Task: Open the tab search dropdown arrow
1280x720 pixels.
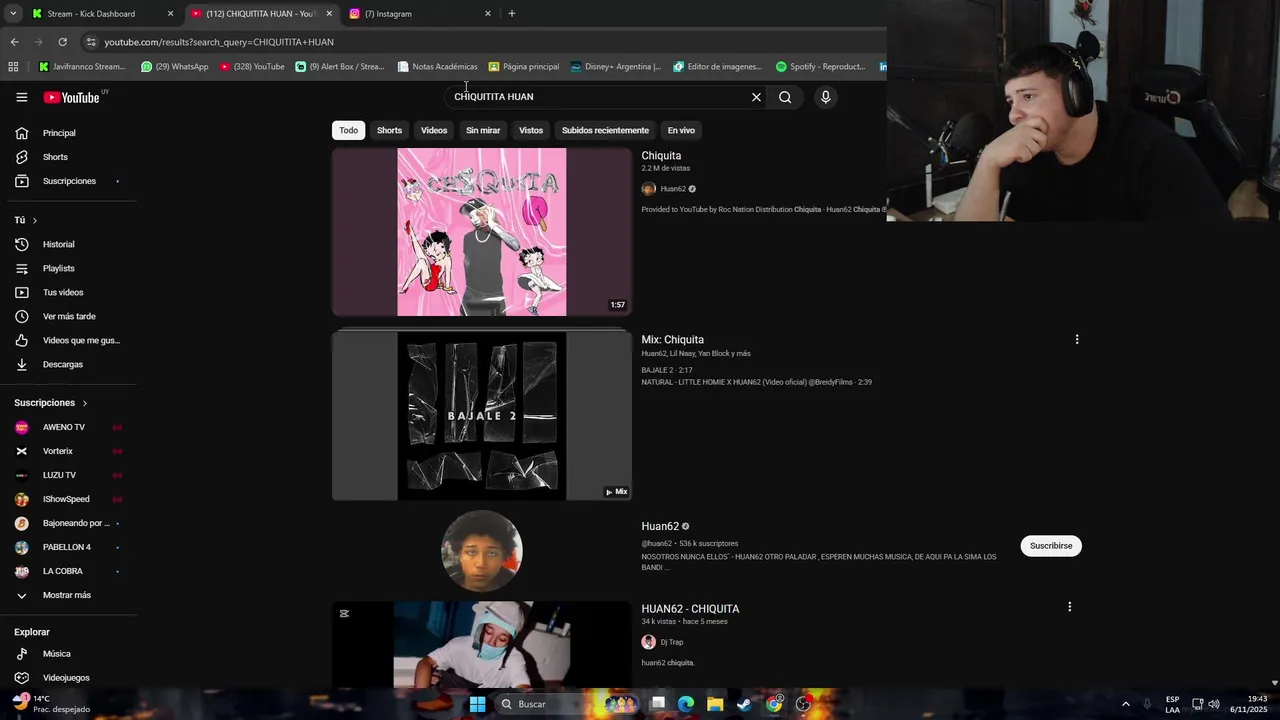Action: (x=13, y=14)
